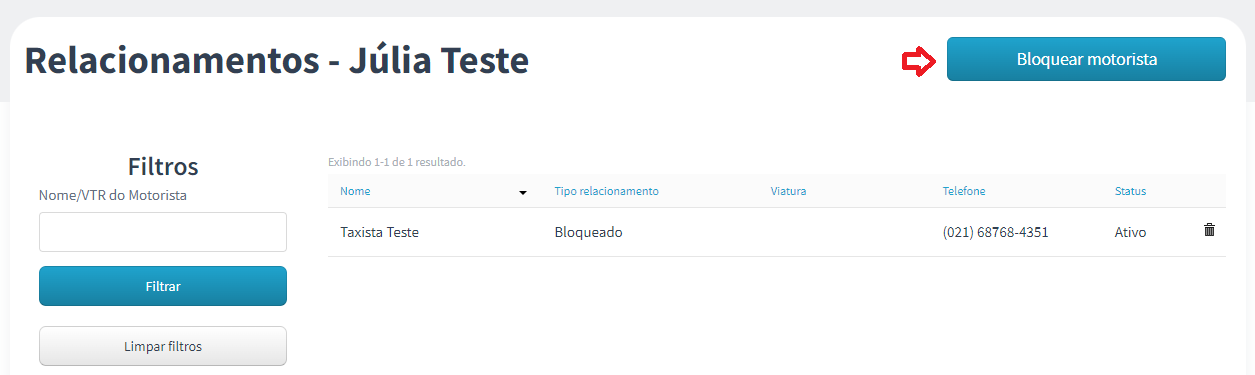Select the phone number (021) 68768-4351
Image resolution: width=1255 pixels, height=375 pixels.
click(995, 232)
